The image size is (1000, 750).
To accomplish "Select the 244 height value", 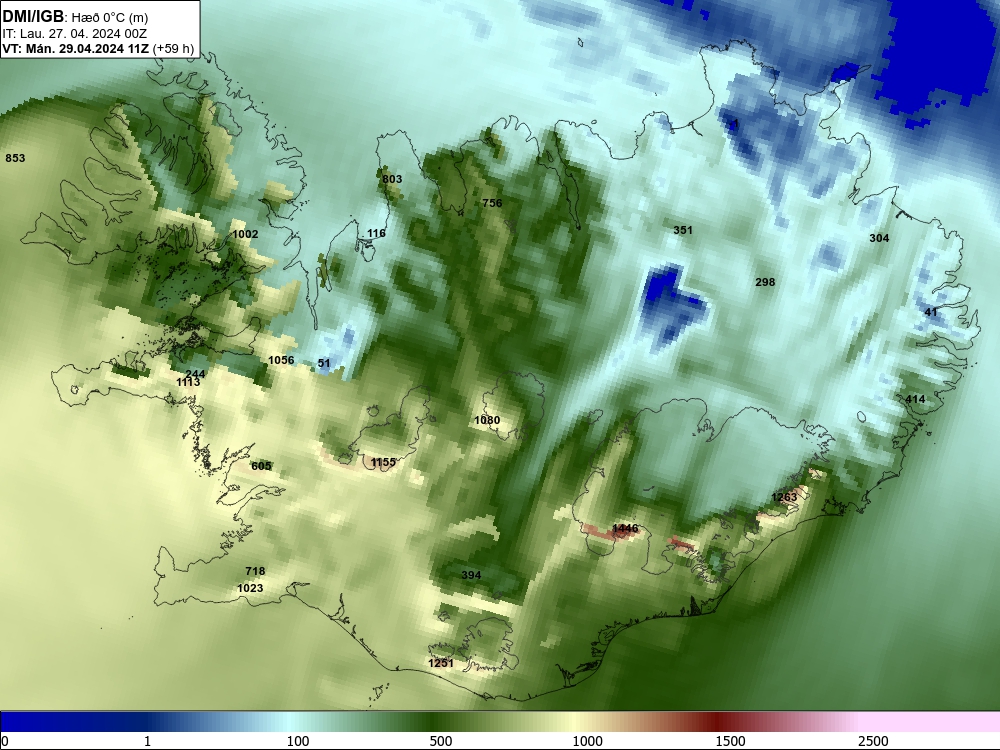I will tap(195, 374).
